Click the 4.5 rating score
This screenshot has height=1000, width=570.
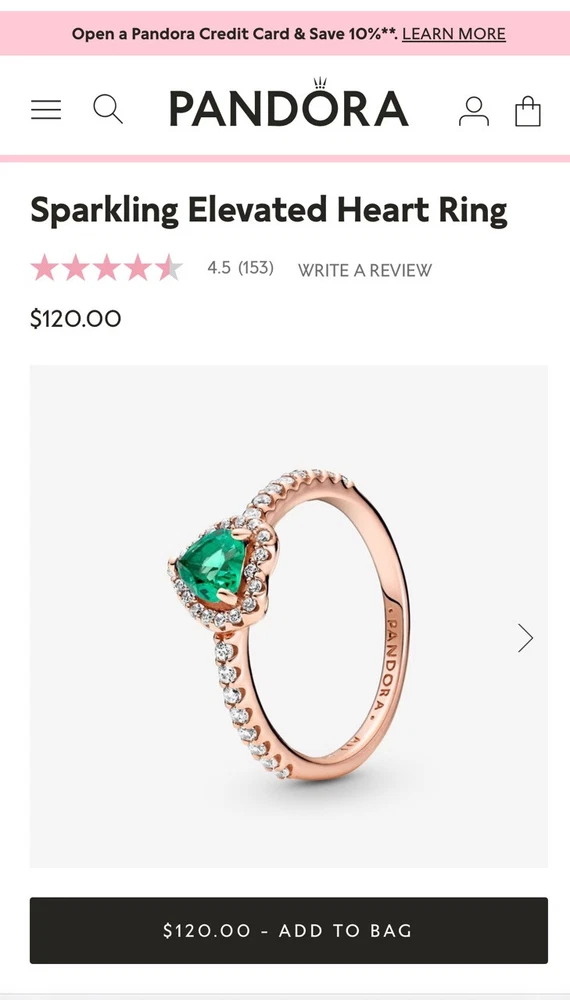[x=219, y=268]
